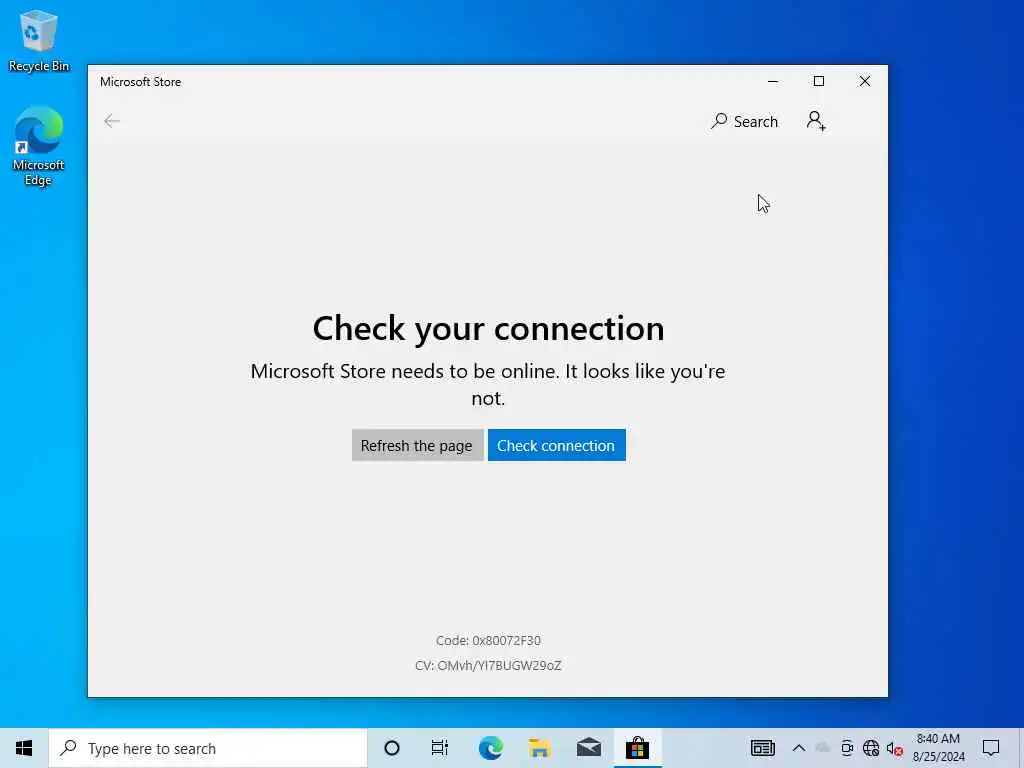Click the Microsoft Store taskbar icon
This screenshot has width=1024, height=768.
coord(637,748)
